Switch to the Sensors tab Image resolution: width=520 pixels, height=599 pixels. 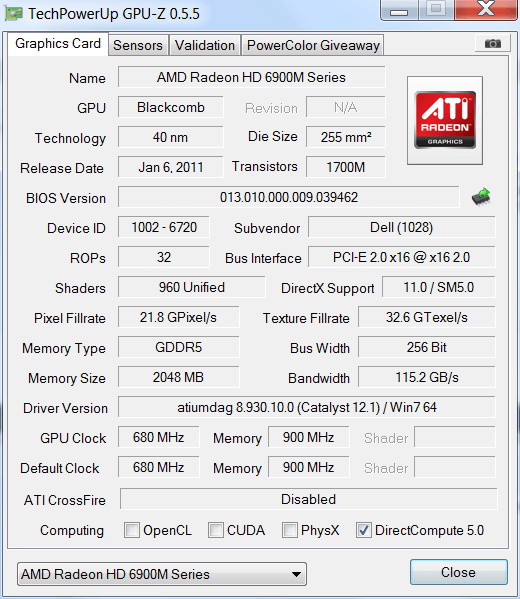point(138,45)
